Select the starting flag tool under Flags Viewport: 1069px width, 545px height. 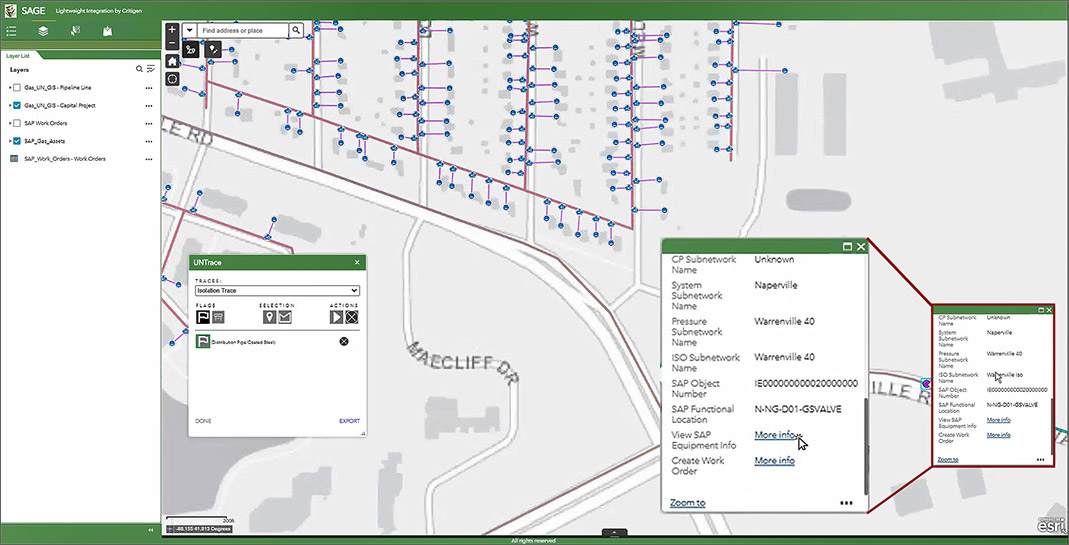(x=203, y=317)
